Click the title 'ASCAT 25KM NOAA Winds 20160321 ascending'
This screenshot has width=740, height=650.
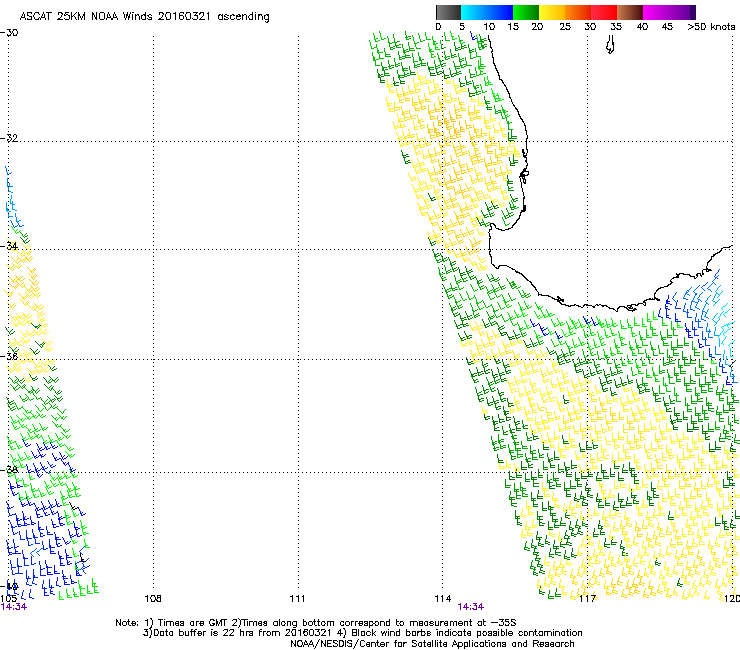point(144,17)
